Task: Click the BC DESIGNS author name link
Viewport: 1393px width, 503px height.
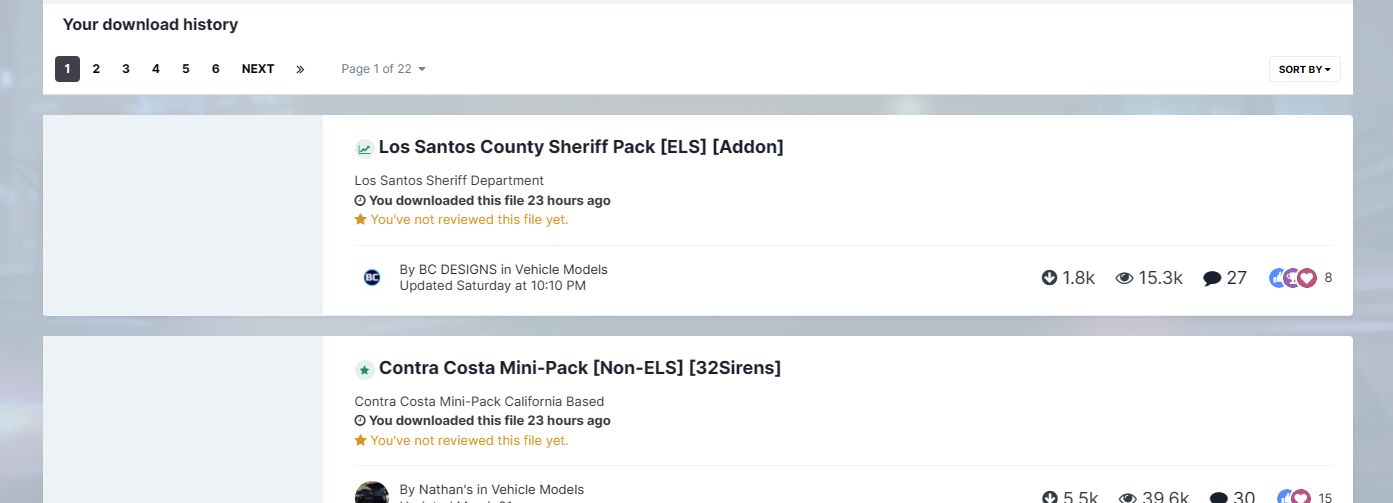Action: 457,269
